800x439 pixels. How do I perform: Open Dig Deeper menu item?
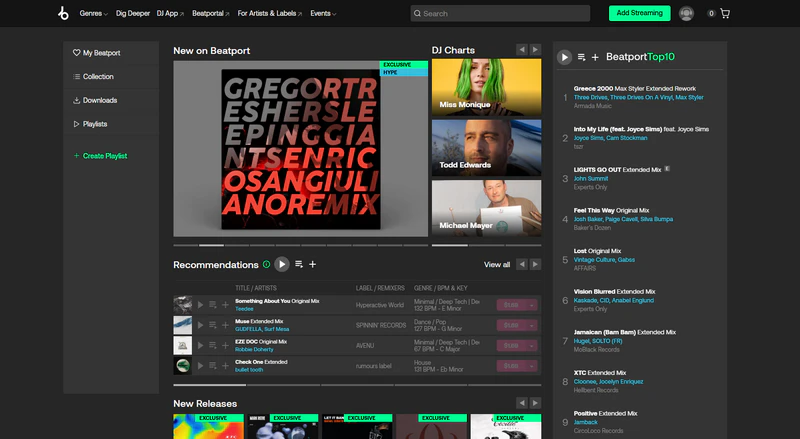pyautogui.click(x=133, y=13)
